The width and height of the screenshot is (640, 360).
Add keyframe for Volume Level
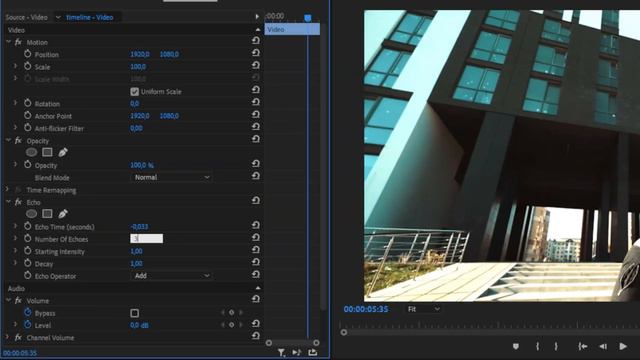click(x=231, y=325)
